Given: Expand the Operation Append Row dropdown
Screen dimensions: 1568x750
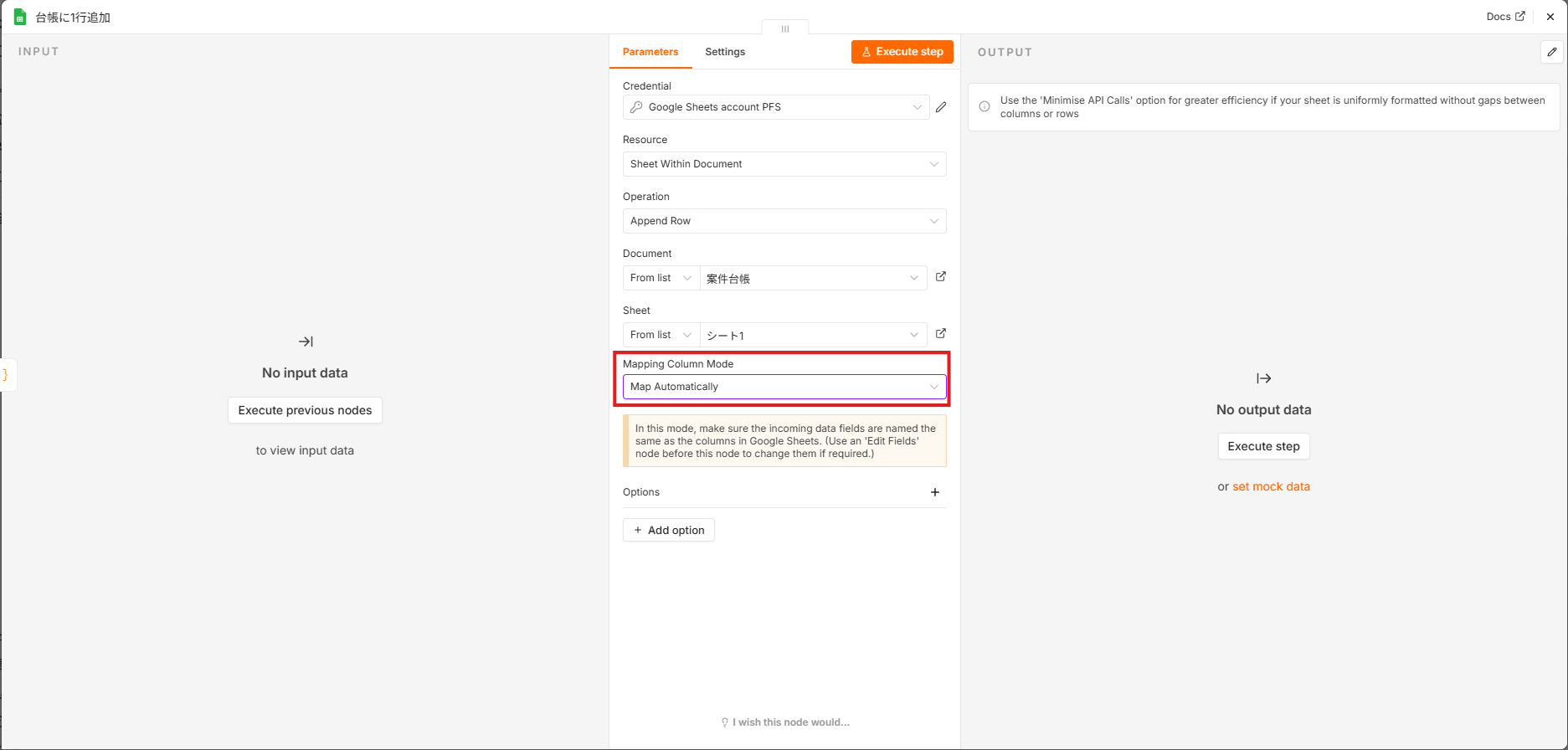Looking at the screenshot, I should pos(784,221).
